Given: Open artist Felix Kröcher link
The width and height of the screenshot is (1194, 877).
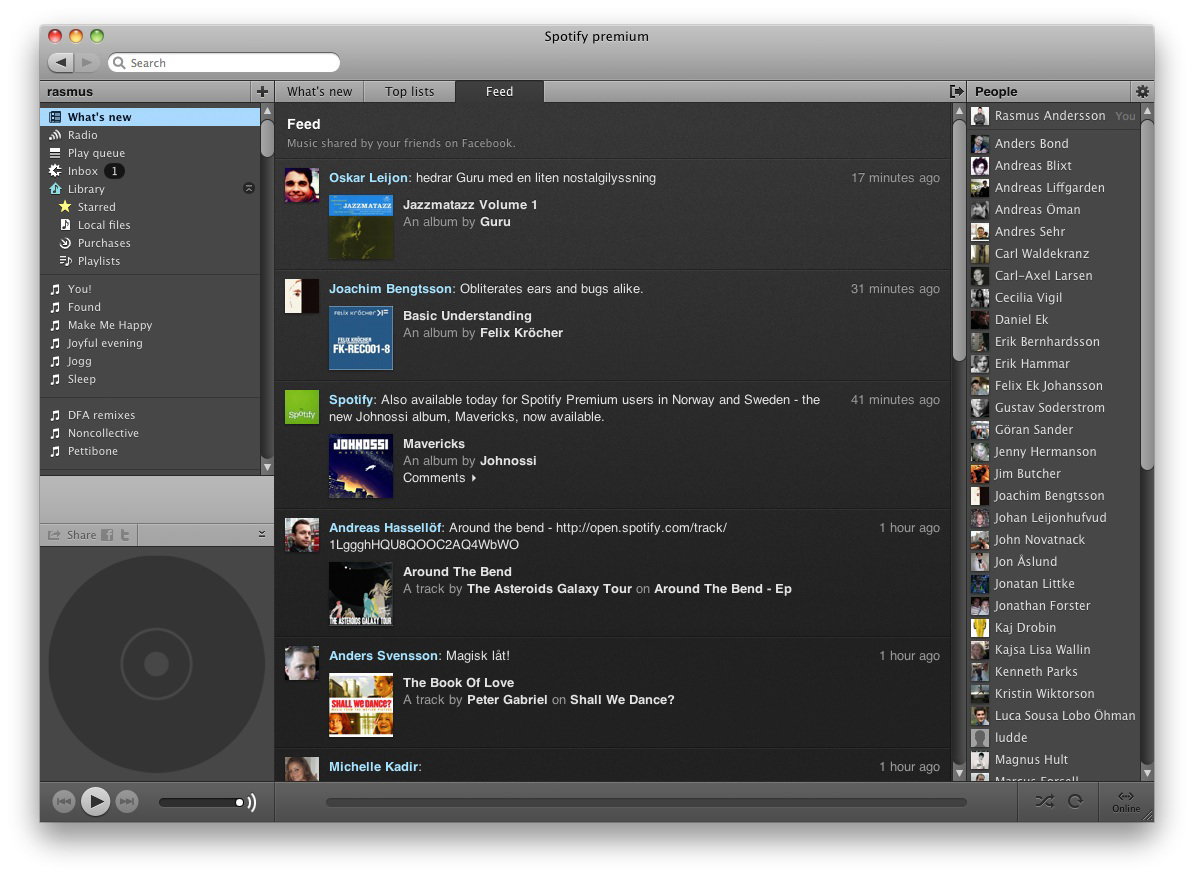Looking at the screenshot, I should (x=522, y=333).
